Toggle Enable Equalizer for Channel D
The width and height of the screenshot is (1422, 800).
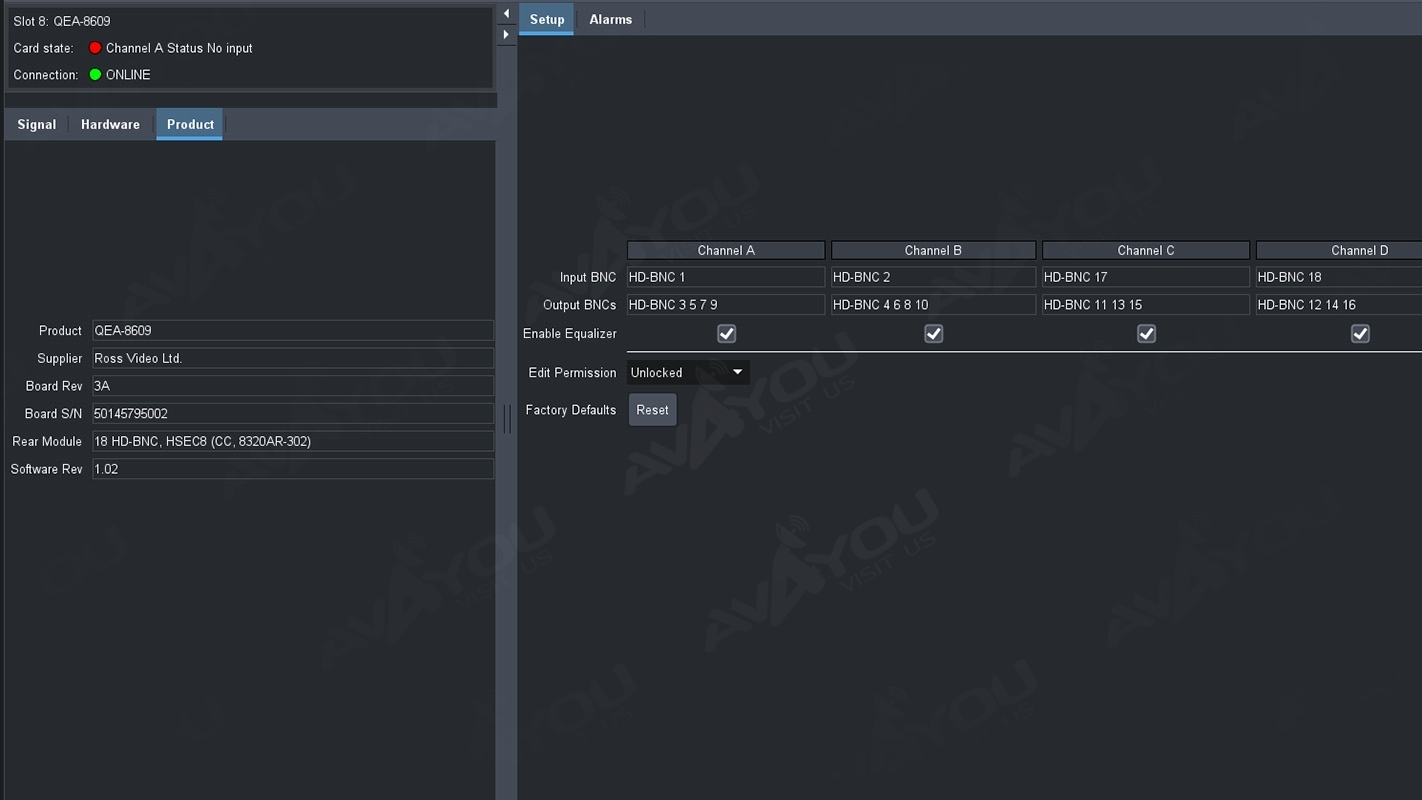point(1360,334)
